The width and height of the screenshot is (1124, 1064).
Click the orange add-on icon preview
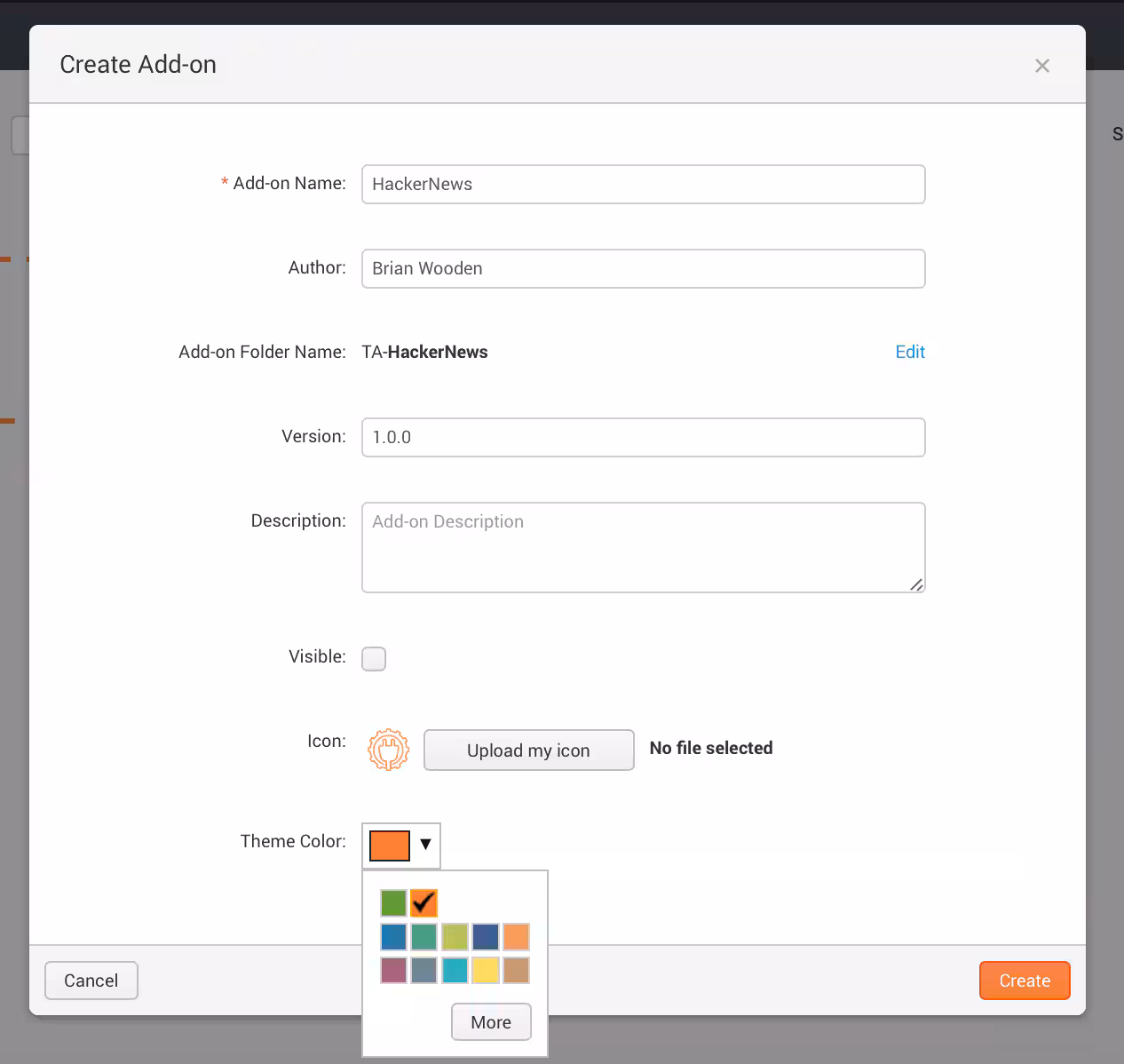[388, 750]
